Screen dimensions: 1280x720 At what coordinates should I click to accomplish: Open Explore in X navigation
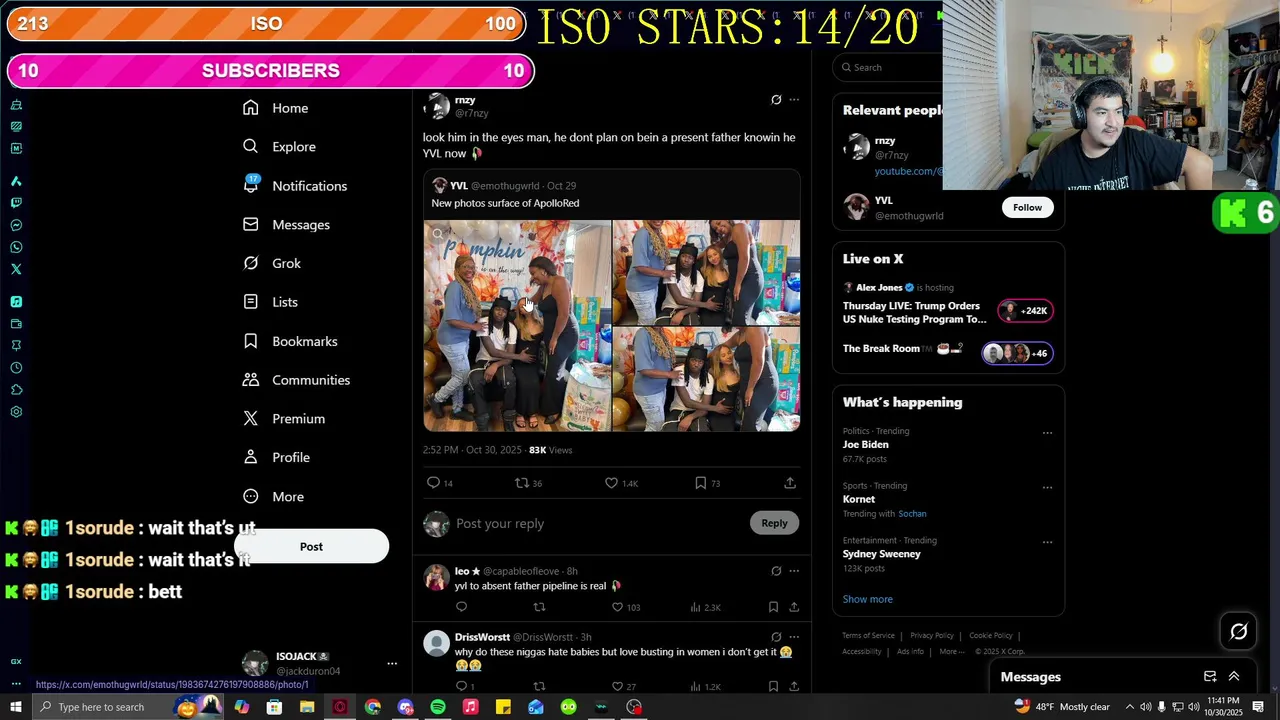[279, 147]
